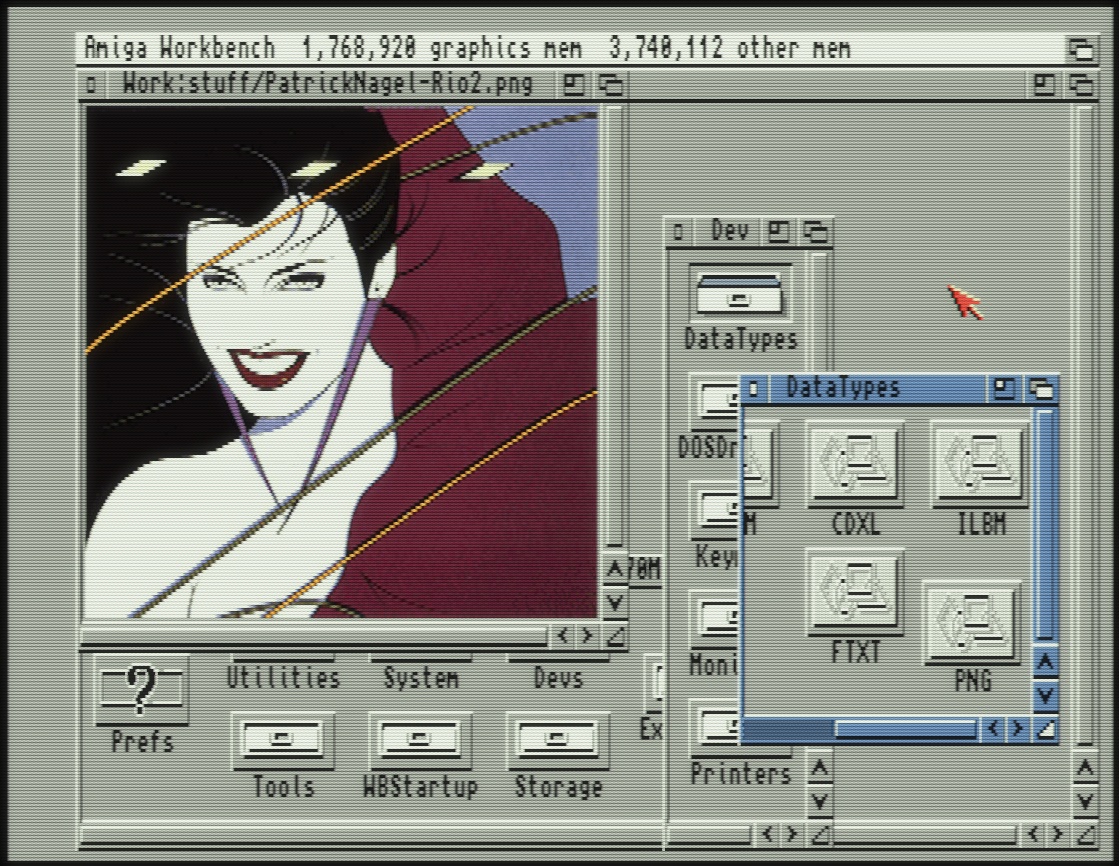This screenshot has width=1119, height=866.
Task: Select the CDXL datatype icon
Action: (x=855, y=464)
